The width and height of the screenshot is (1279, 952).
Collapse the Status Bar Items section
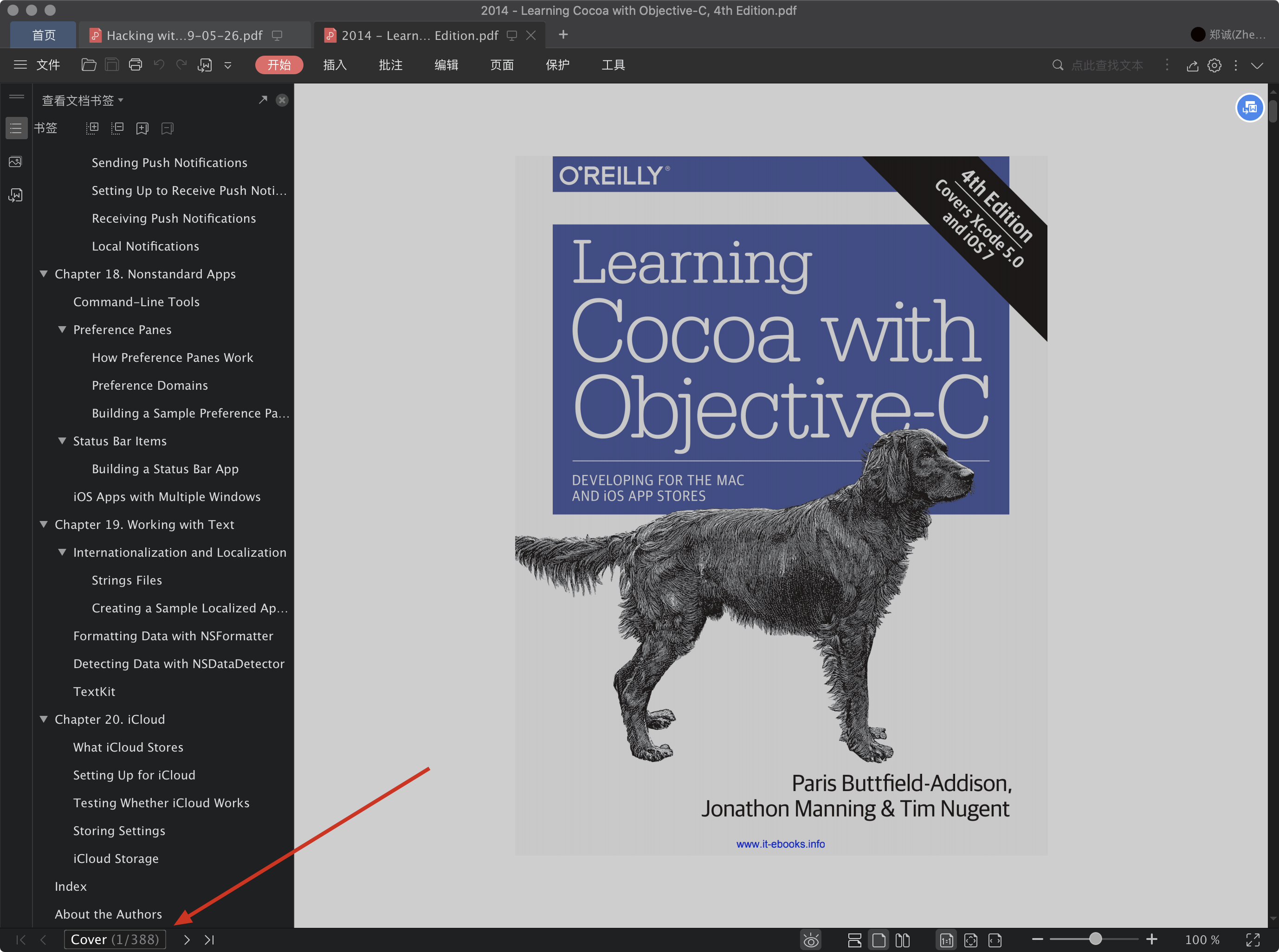click(x=62, y=441)
